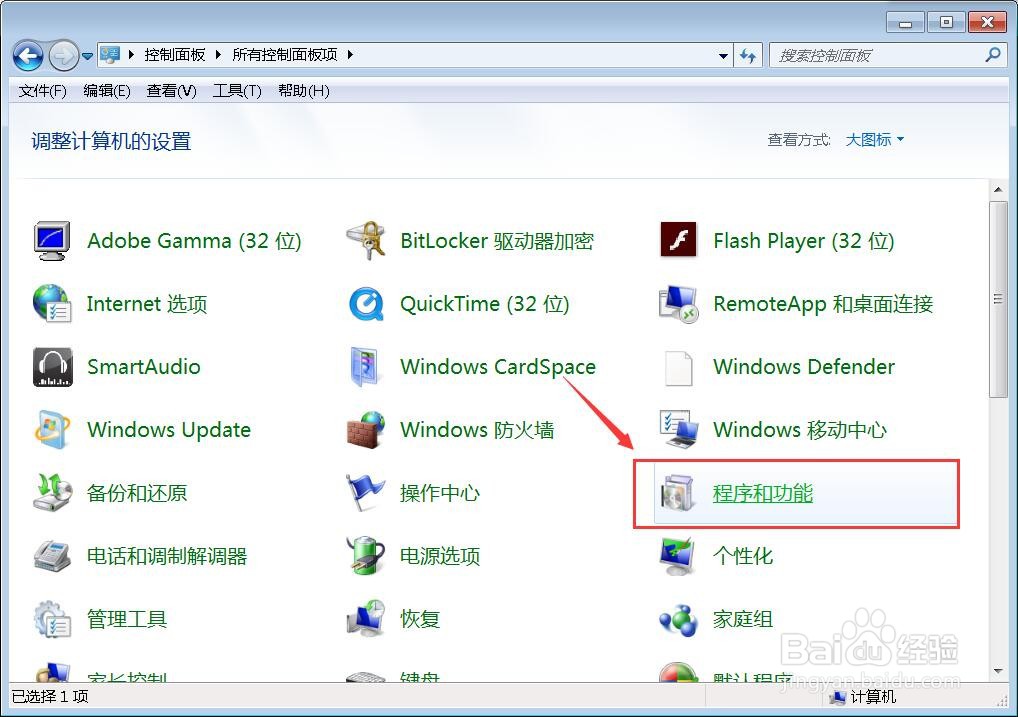Open the 文件(F) menu
The height and width of the screenshot is (717, 1018).
43,91
